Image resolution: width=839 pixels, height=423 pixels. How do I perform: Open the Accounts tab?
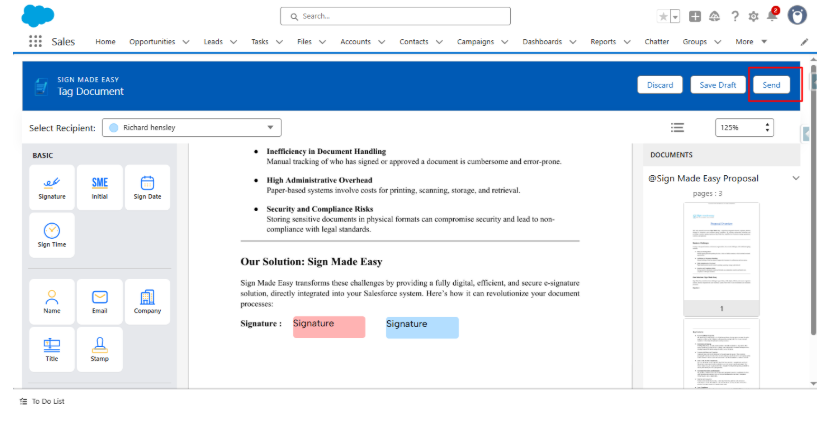point(355,42)
